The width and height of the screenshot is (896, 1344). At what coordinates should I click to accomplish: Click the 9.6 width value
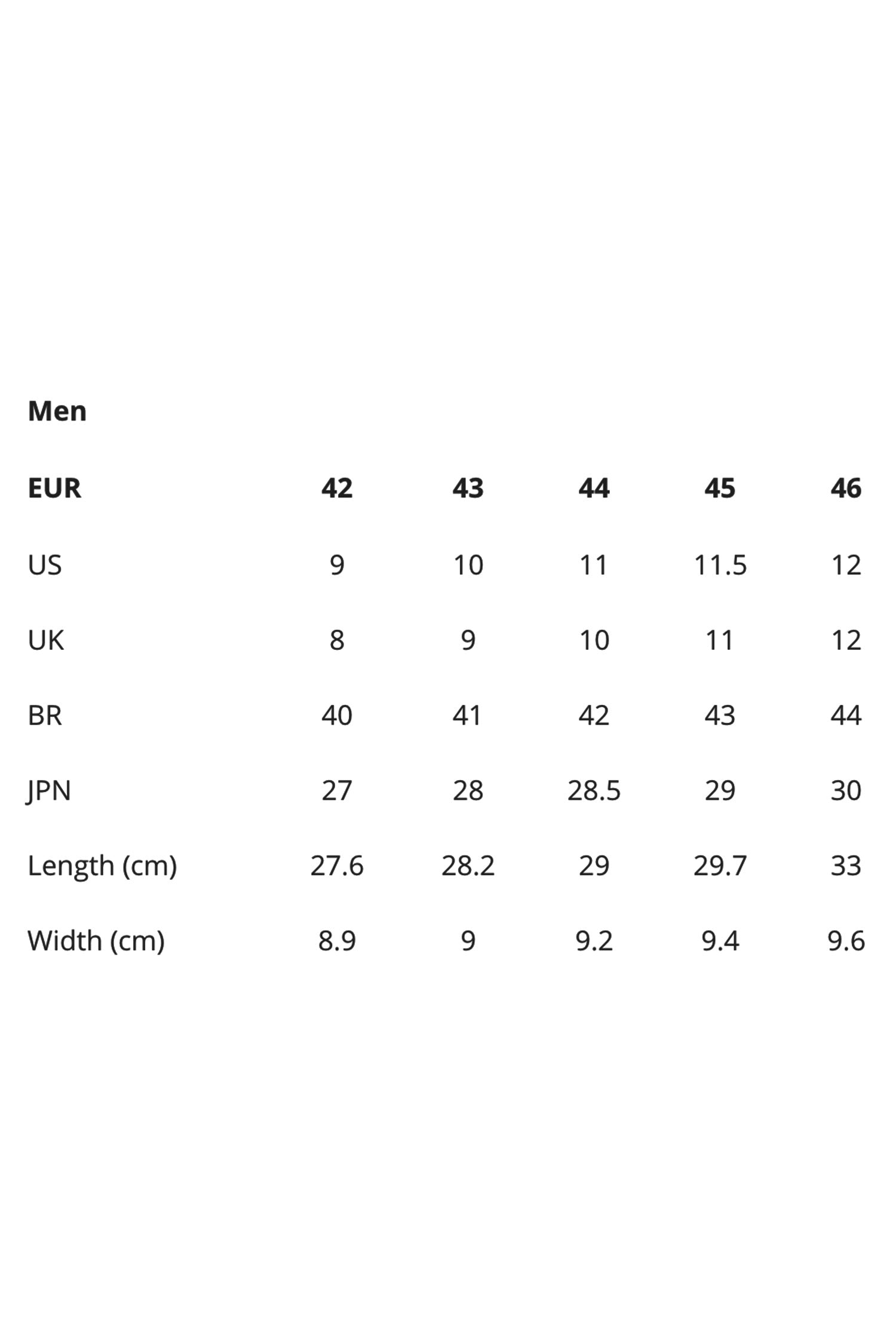[x=846, y=941]
